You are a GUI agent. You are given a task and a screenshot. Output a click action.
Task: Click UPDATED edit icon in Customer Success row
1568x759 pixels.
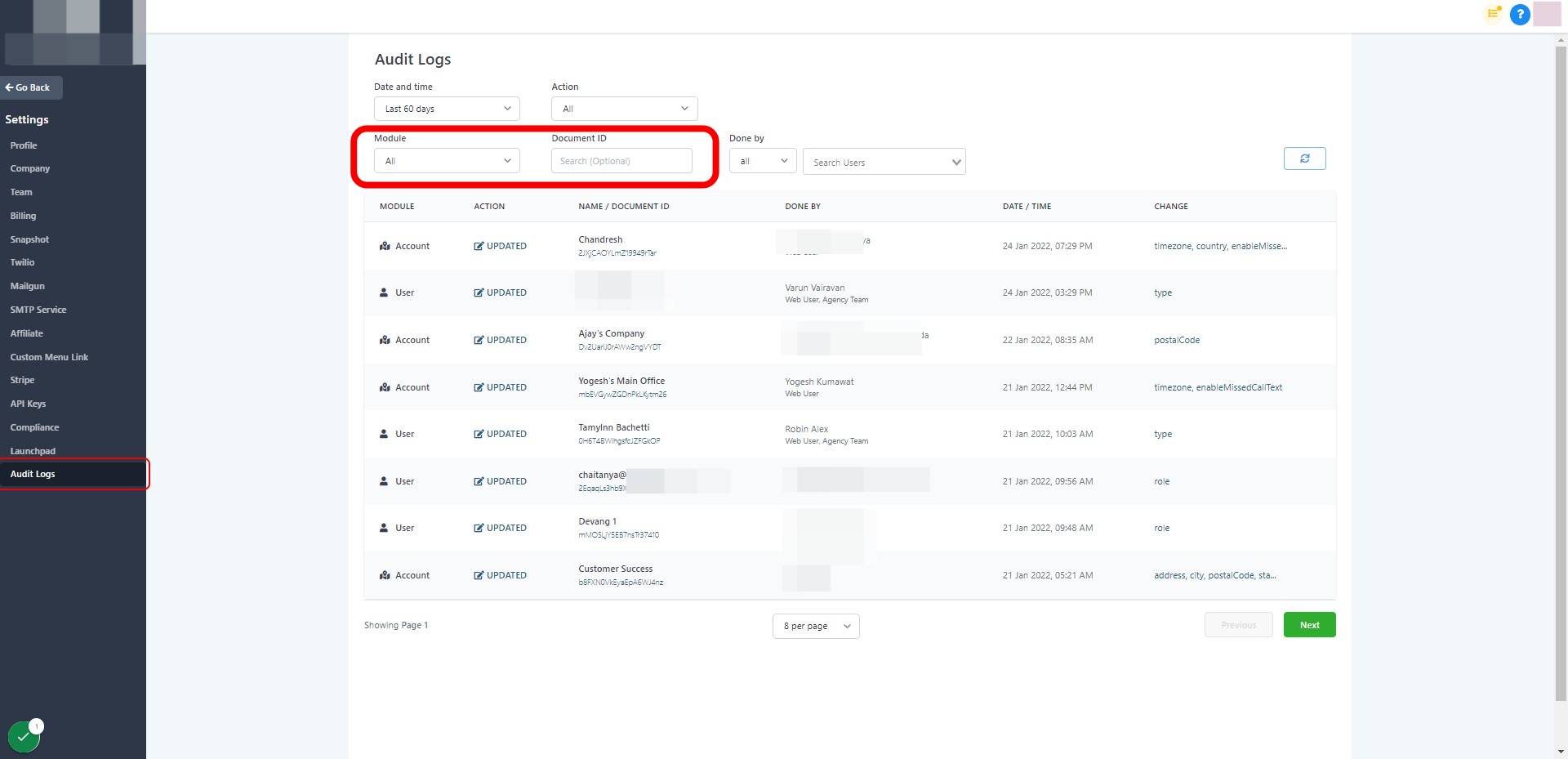pyautogui.click(x=479, y=575)
